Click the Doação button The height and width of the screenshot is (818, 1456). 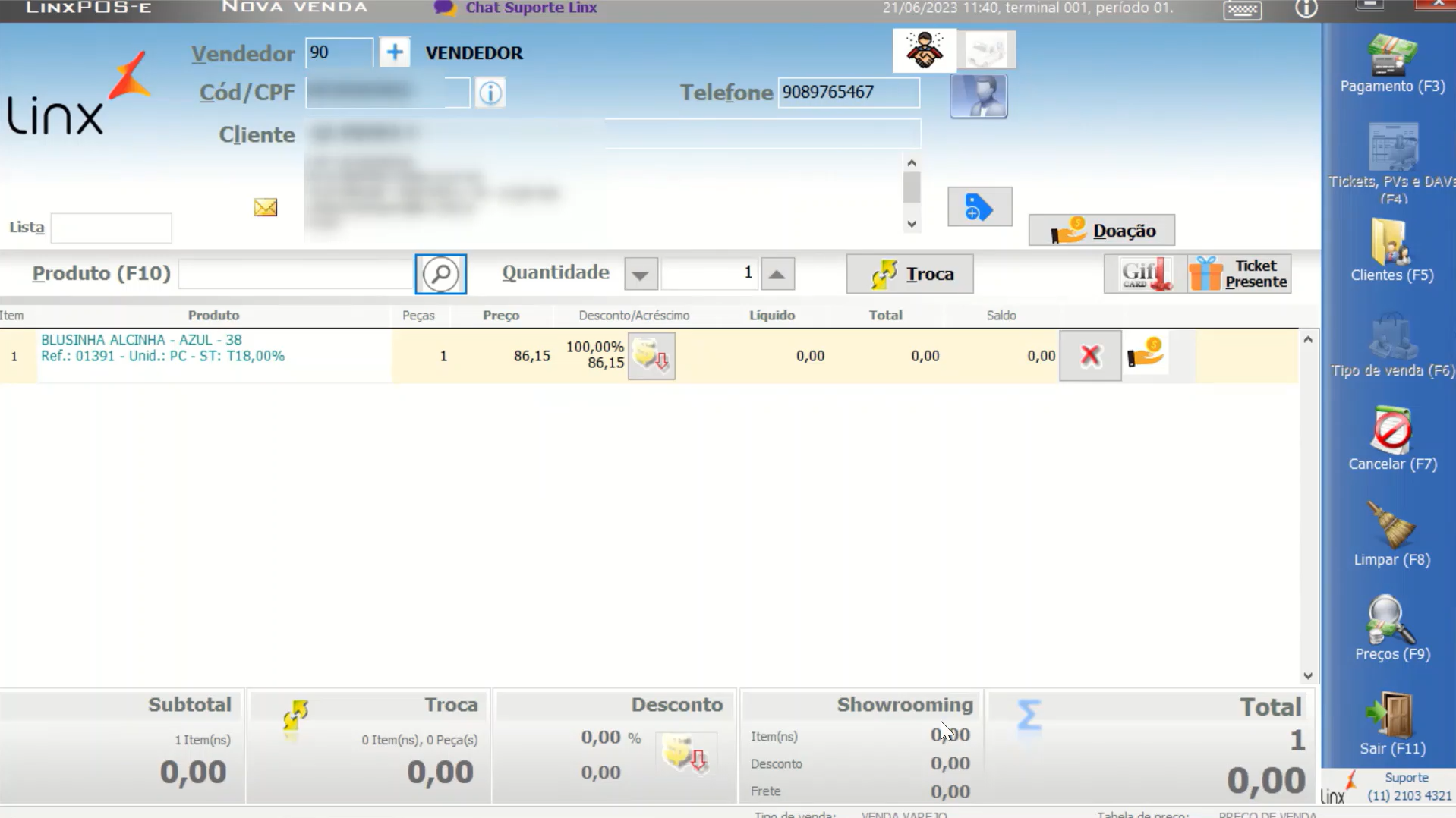1101,231
